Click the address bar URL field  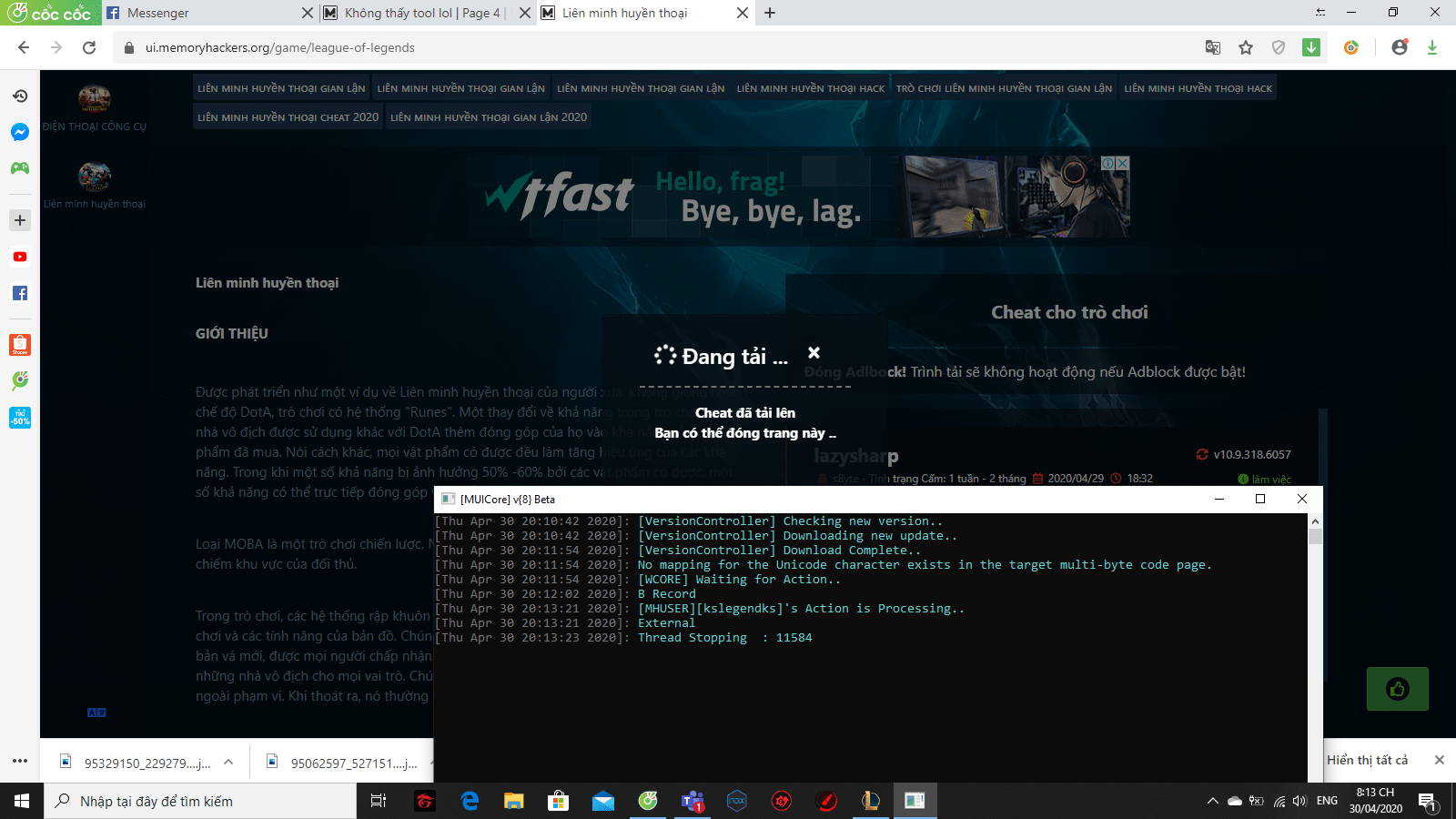click(655, 47)
